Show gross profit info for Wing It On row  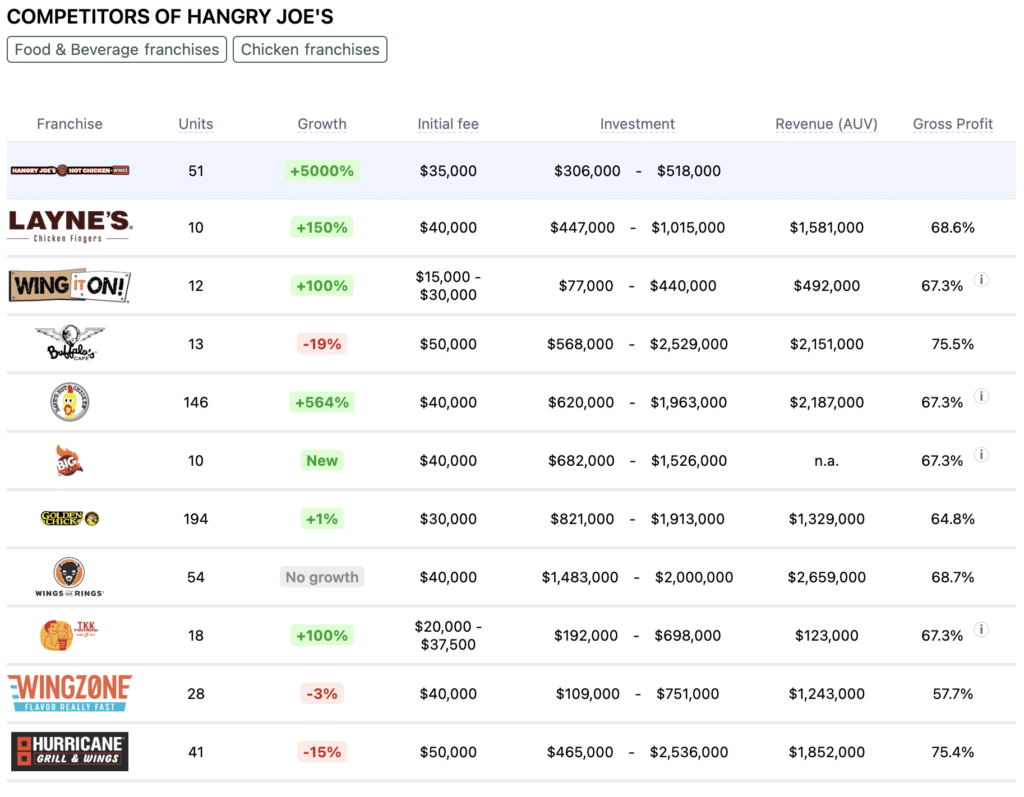(981, 280)
